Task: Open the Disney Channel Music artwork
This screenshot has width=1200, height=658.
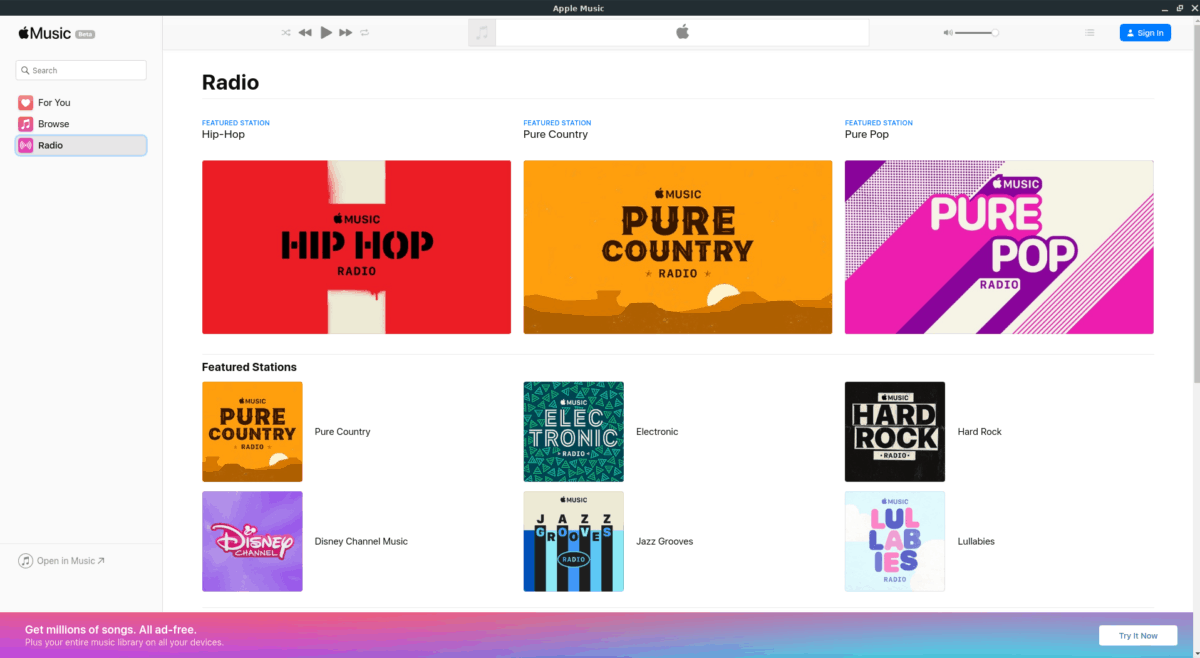Action: point(252,541)
